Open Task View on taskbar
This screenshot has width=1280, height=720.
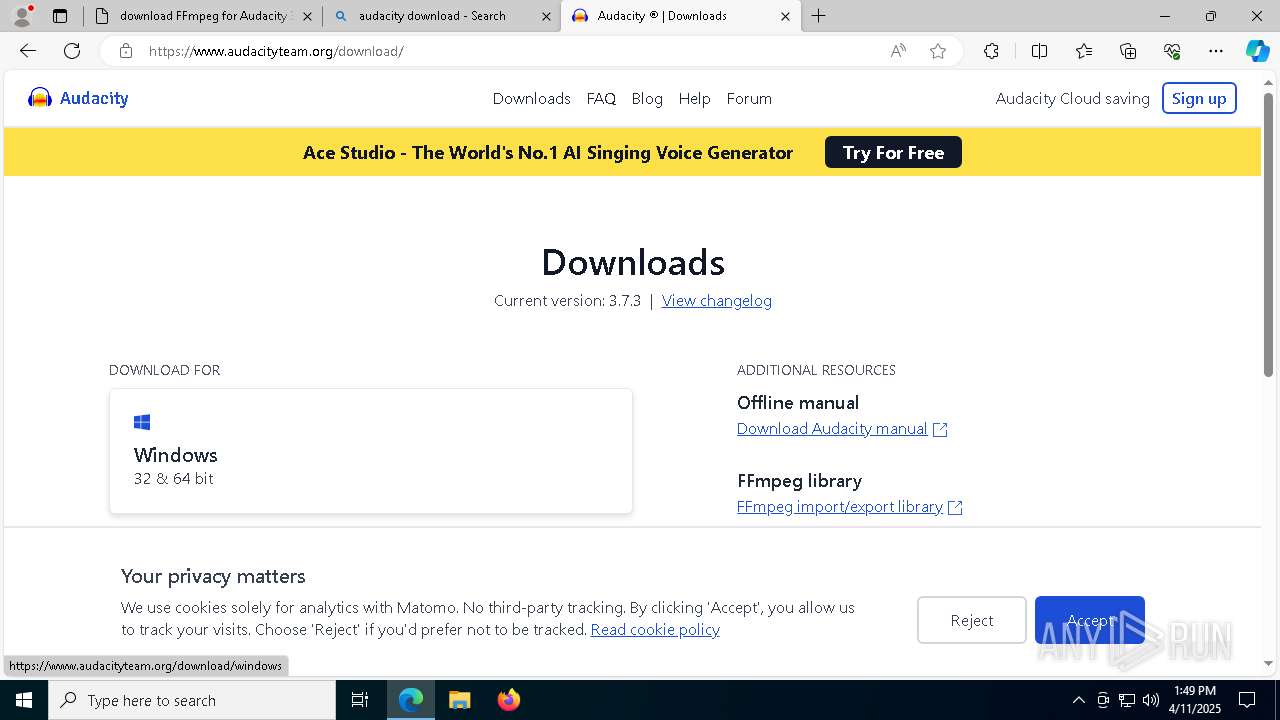[x=360, y=700]
